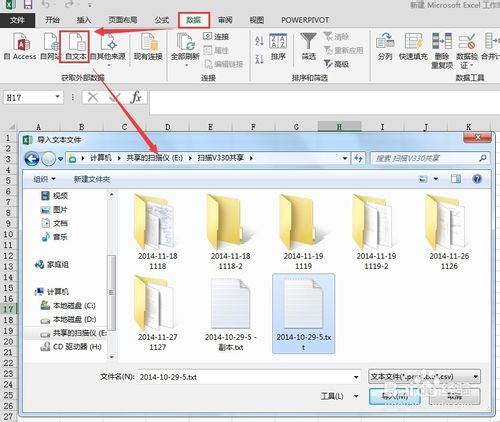
Task: Expand the file type filter dropdown
Action: point(424,377)
